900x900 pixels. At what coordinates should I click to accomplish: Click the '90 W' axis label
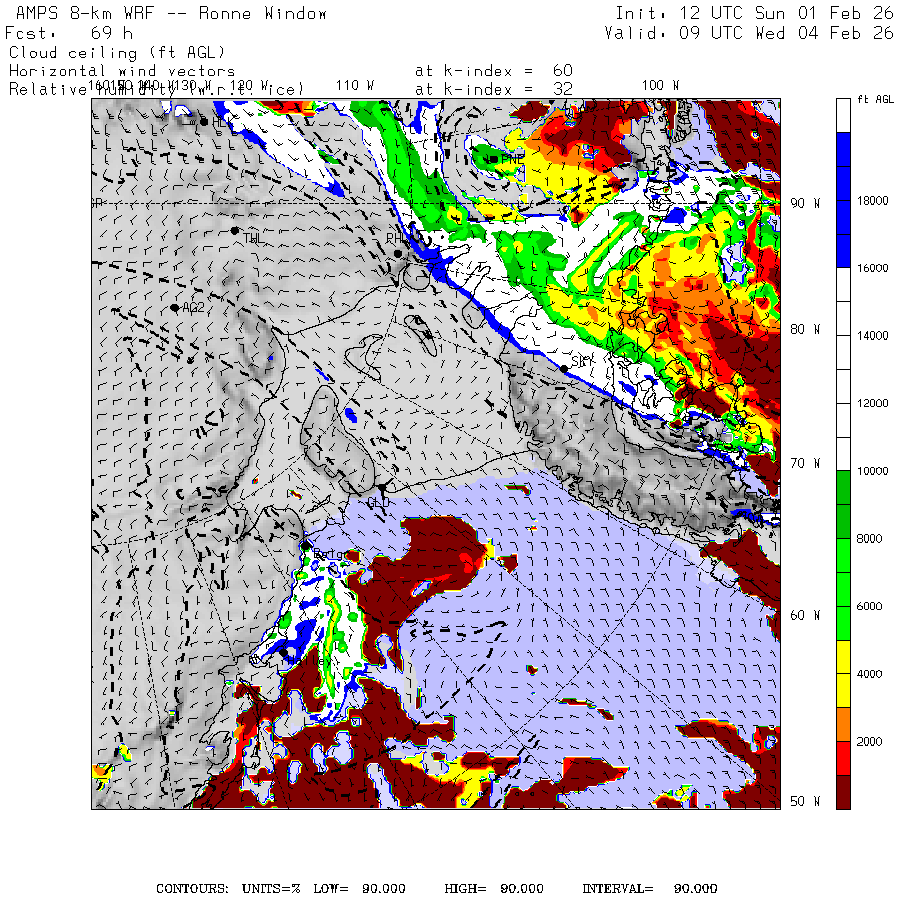805,203
